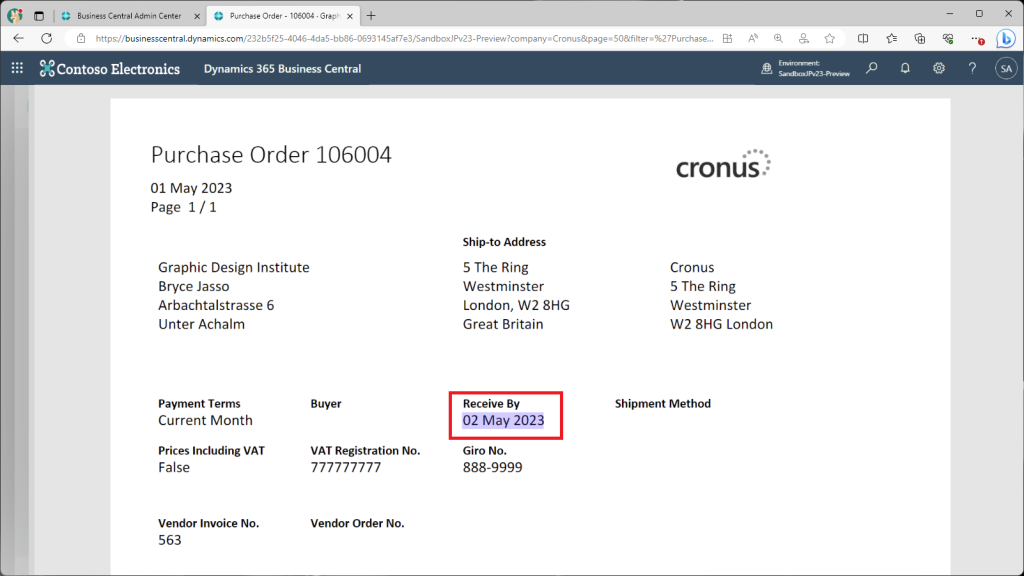Focus the browser address bar URL
Screen dimensions: 1024x576
pos(404,39)
